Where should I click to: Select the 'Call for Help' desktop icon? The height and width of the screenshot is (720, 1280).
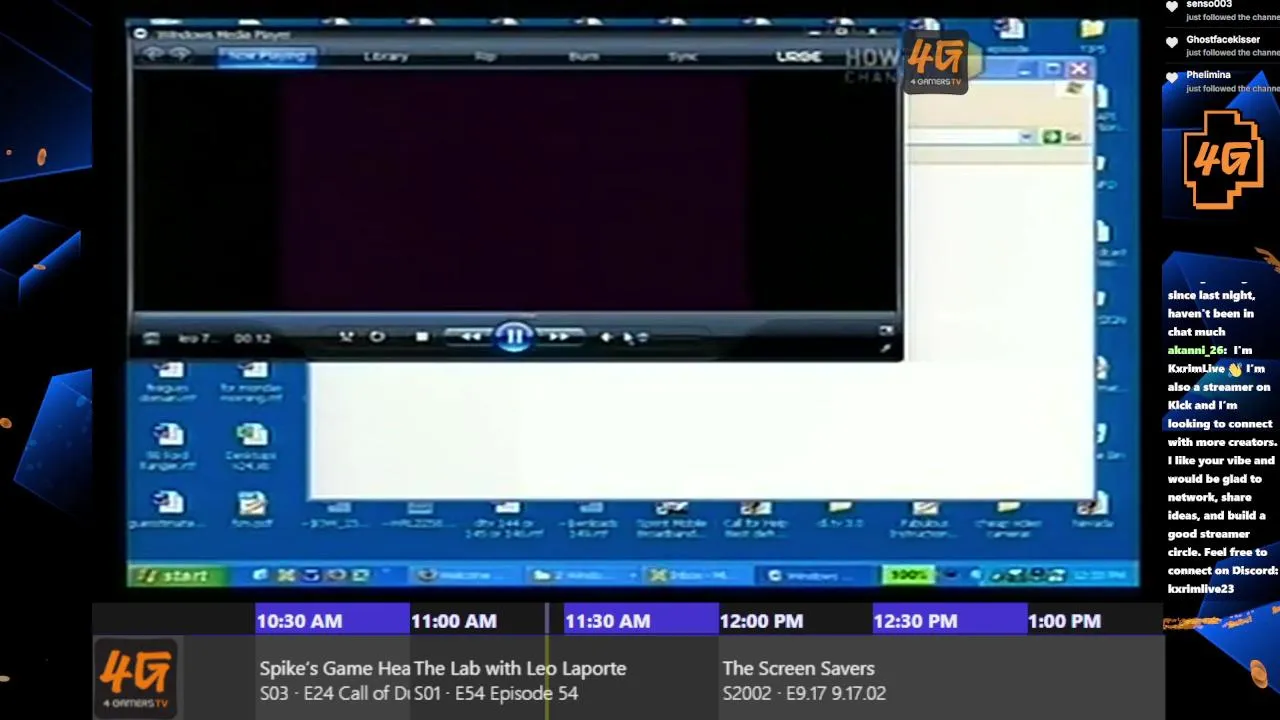(755, 521)
